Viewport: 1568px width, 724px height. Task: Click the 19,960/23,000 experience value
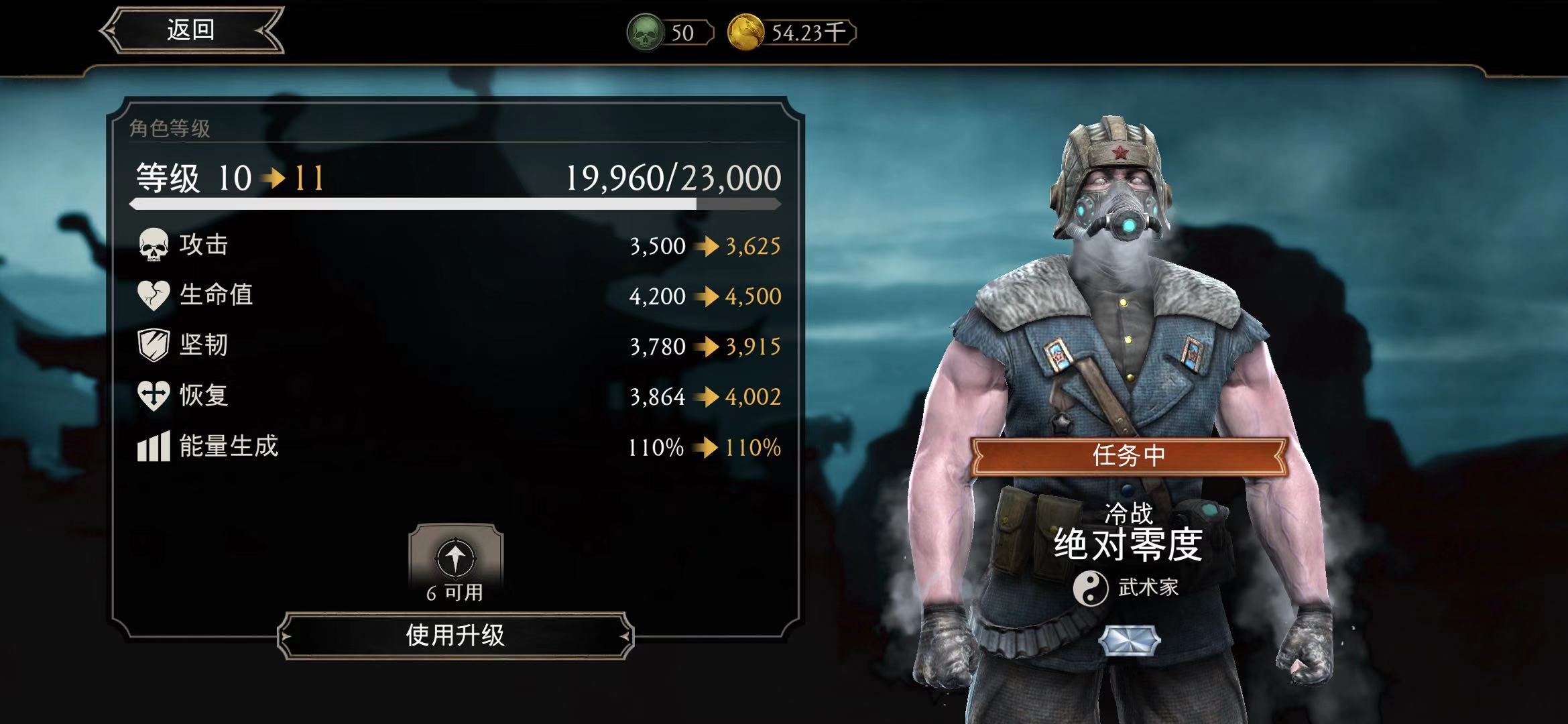[674, 178]
